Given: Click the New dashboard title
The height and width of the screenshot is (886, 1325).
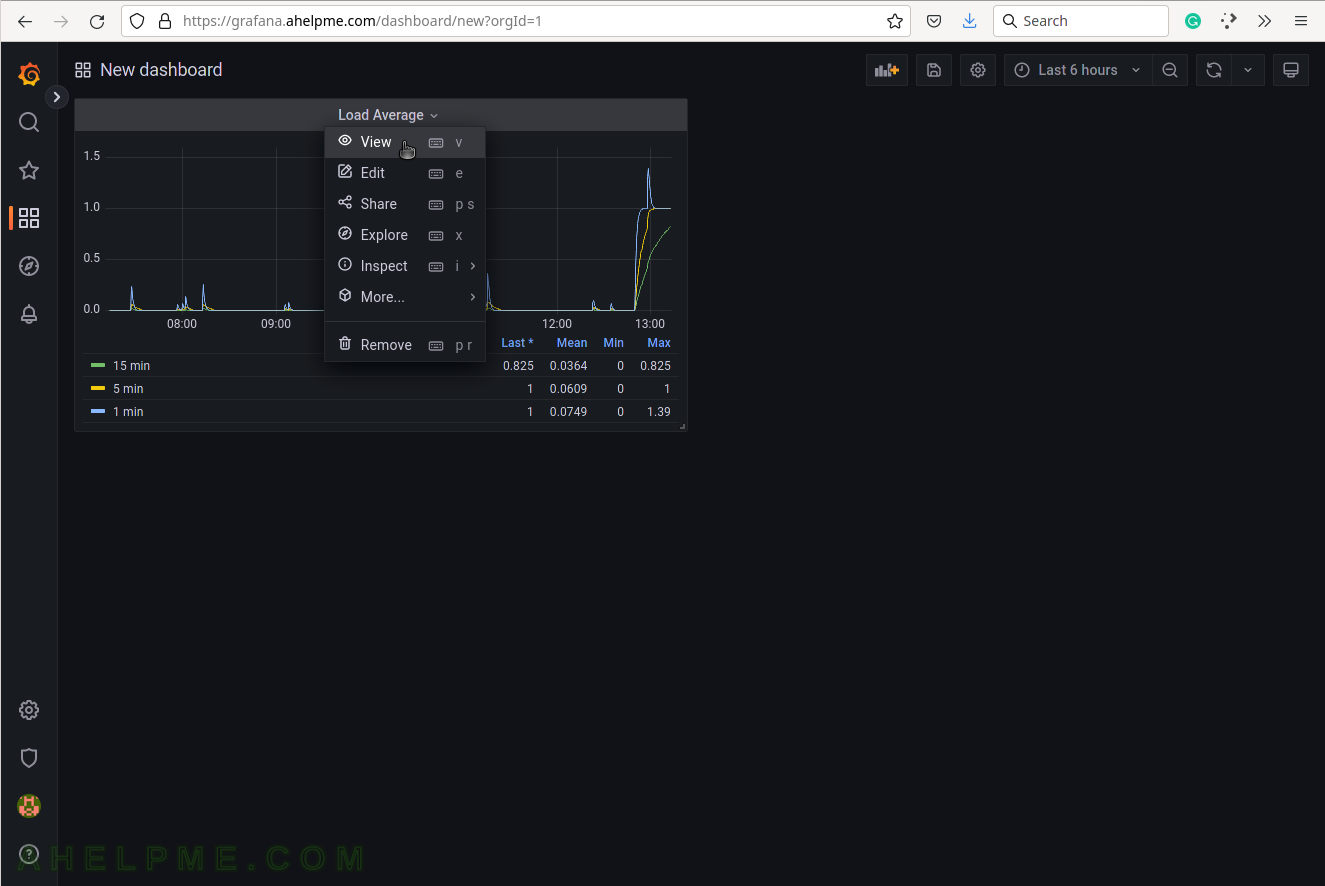Looking at the screenshot, I should click(161, 70).
